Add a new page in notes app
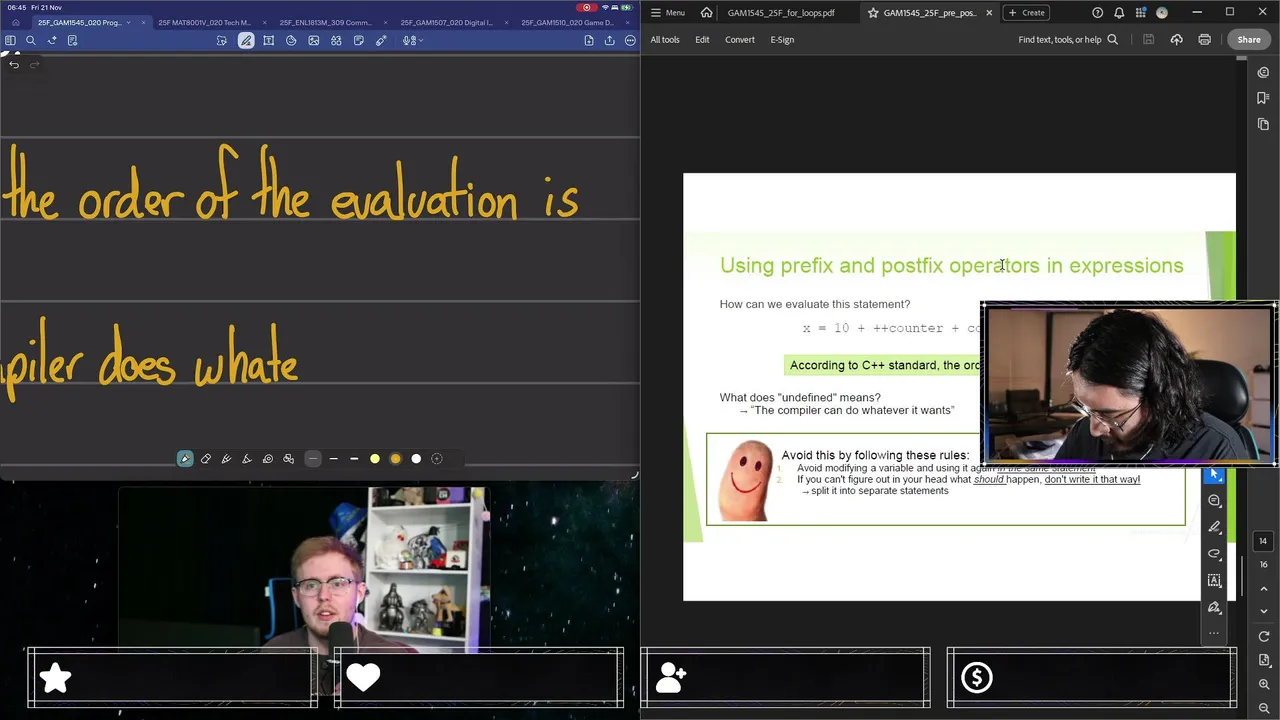This screenshot has width=1280, height=720. (589, 40)
